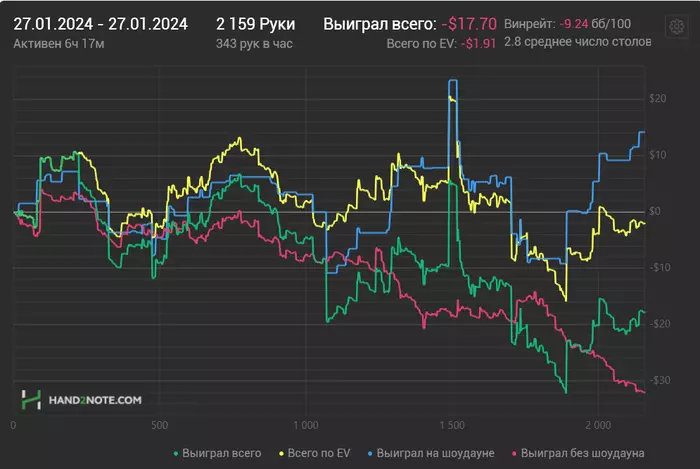
Task: Toggle the pink 'Выиграл без шоудауна' legend dot
Action: 514,454
